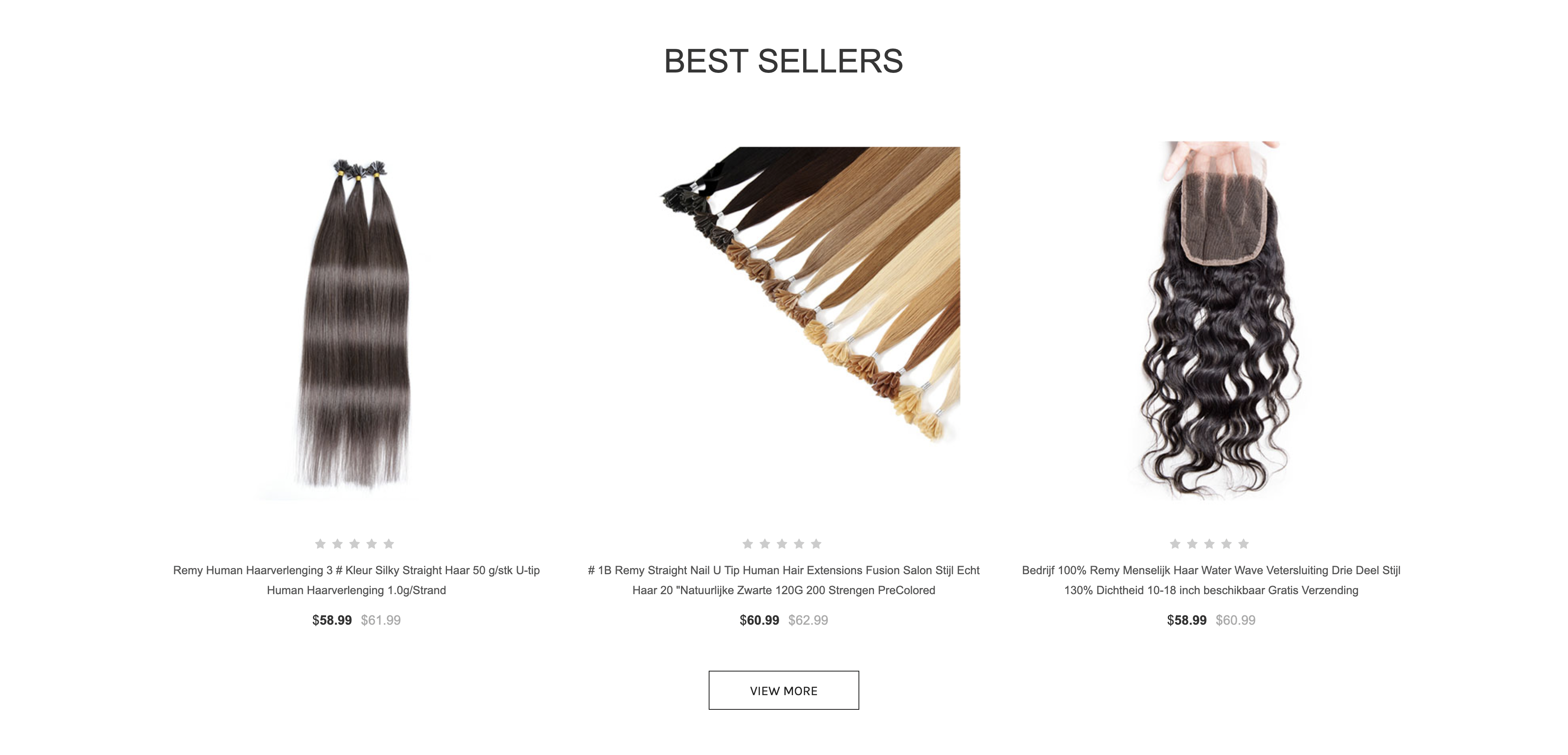Click the $60.99 old price of the Water Wave closure

pos(1236,621)
